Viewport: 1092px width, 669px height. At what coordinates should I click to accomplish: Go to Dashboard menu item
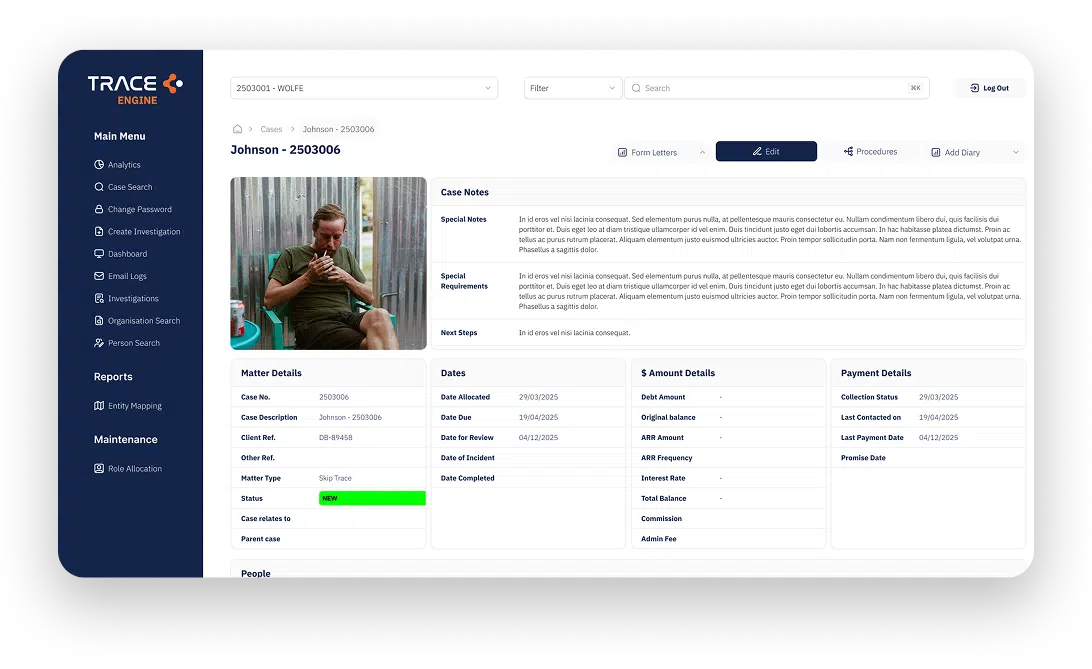click(127, 254)
